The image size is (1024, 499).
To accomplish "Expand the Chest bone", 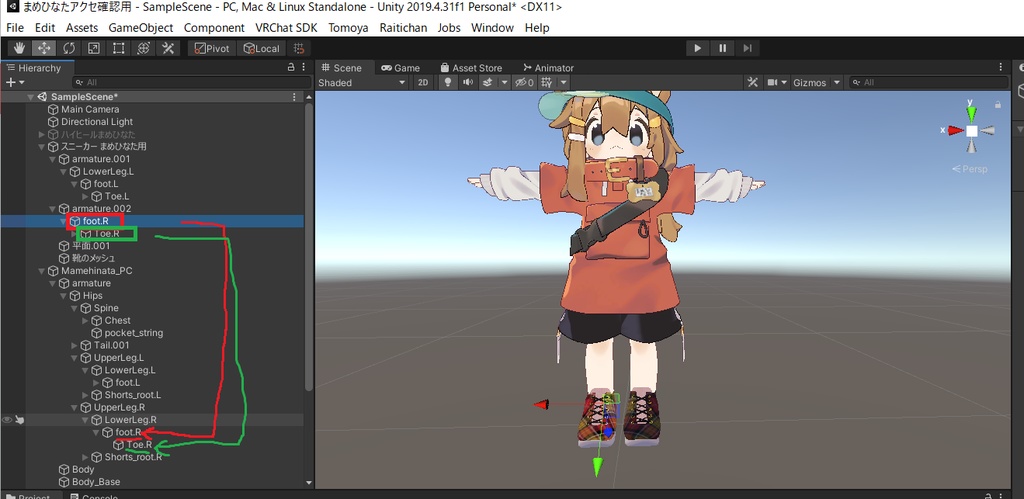I will (86, 321).
